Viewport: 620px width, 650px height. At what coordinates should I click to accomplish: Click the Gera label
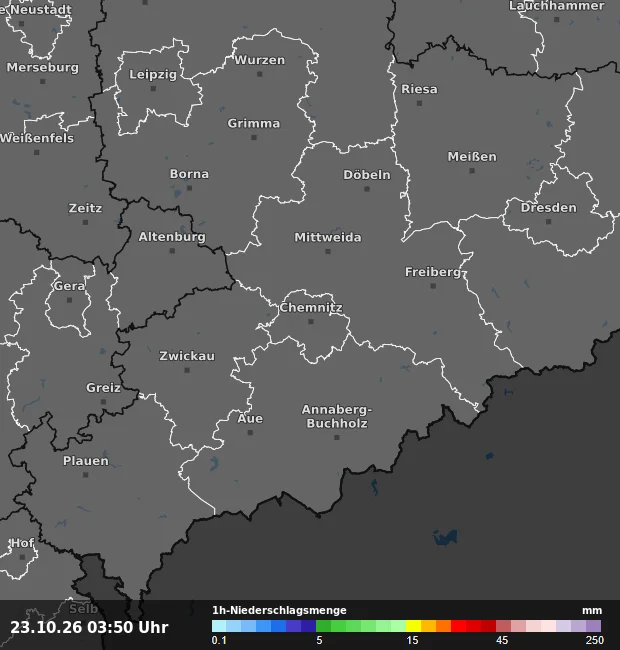point(69,286)
